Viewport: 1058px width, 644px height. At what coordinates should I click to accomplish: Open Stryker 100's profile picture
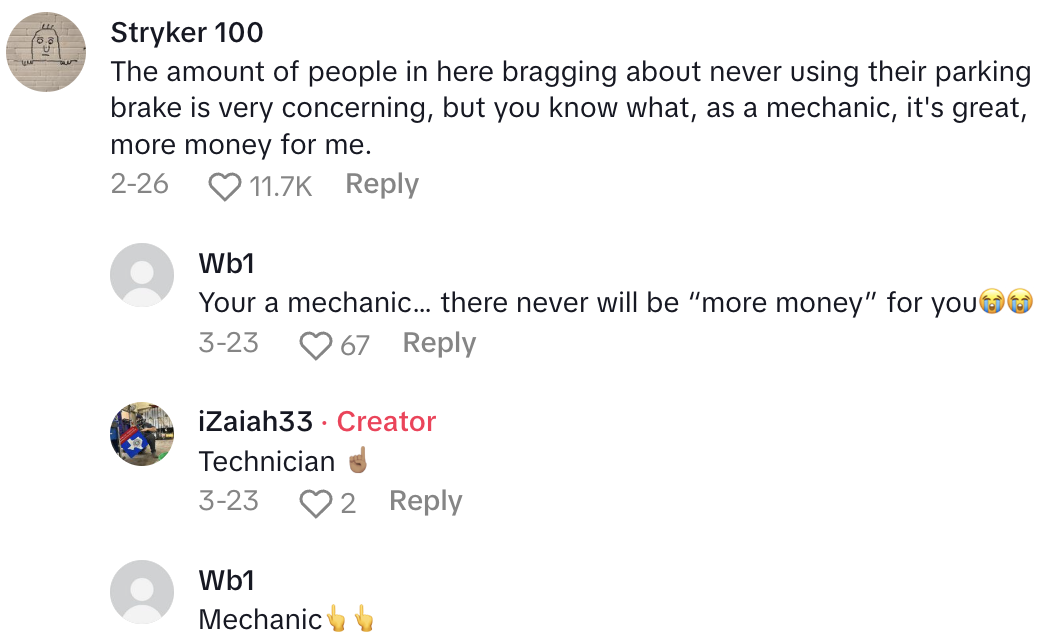point(46,52)
